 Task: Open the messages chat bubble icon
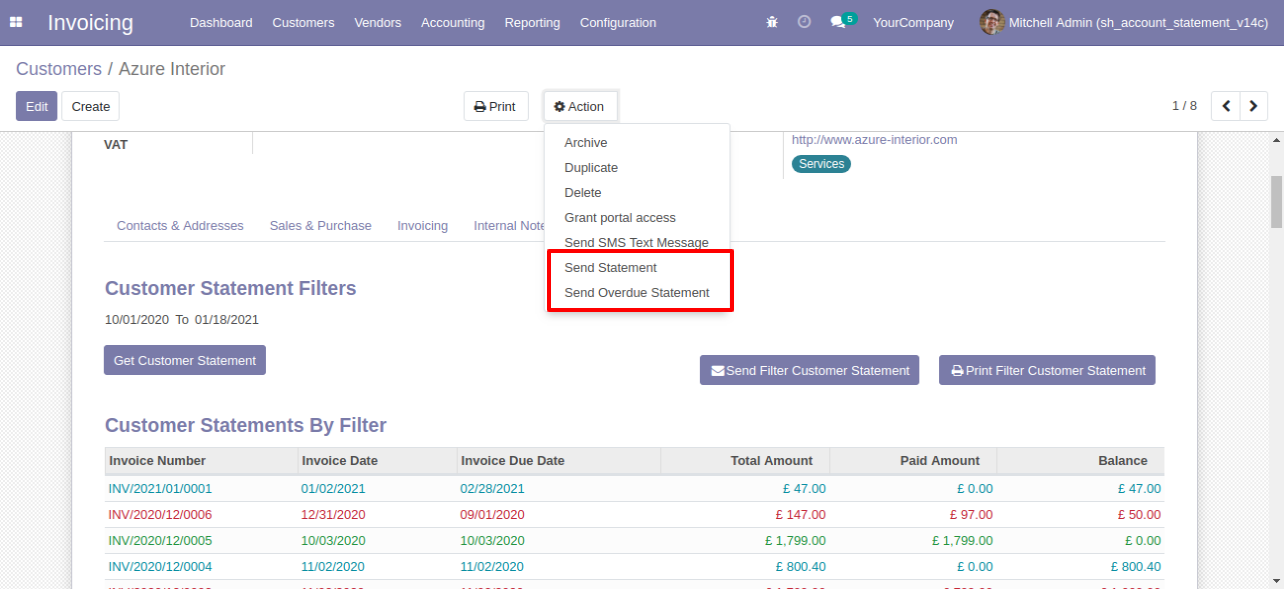837,22
